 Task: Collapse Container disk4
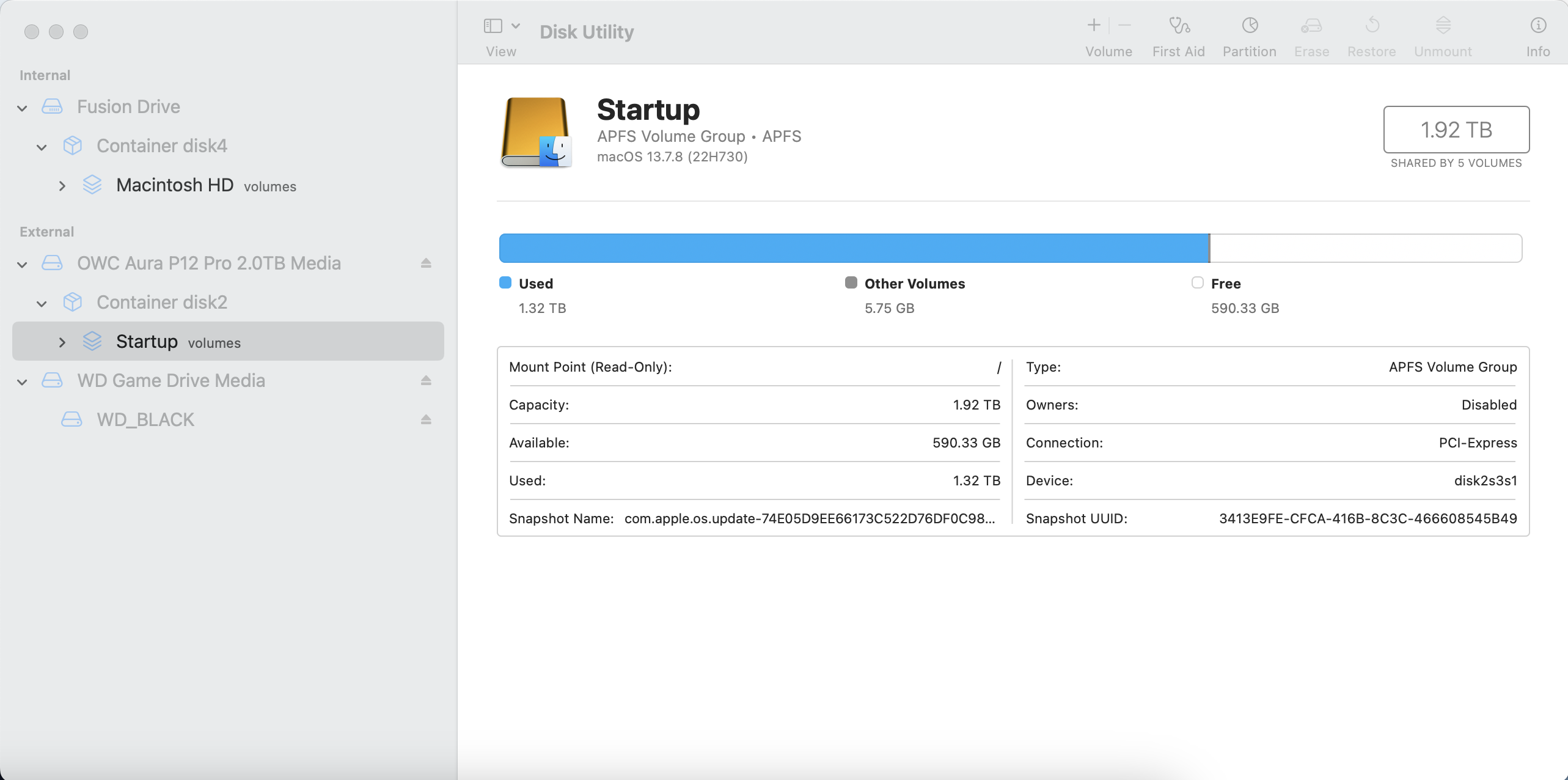[42, 147]
